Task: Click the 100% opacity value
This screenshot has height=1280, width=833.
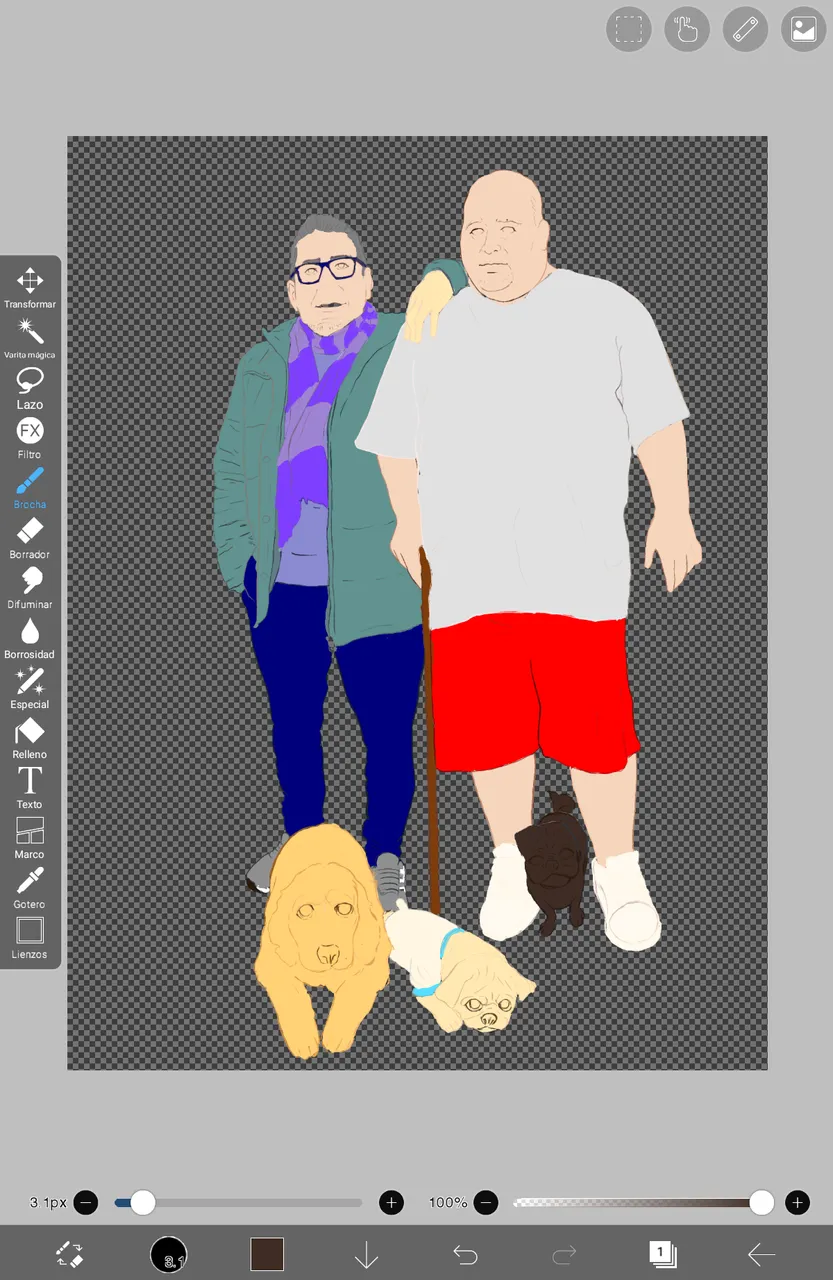Action: (x=448, y=1202)
